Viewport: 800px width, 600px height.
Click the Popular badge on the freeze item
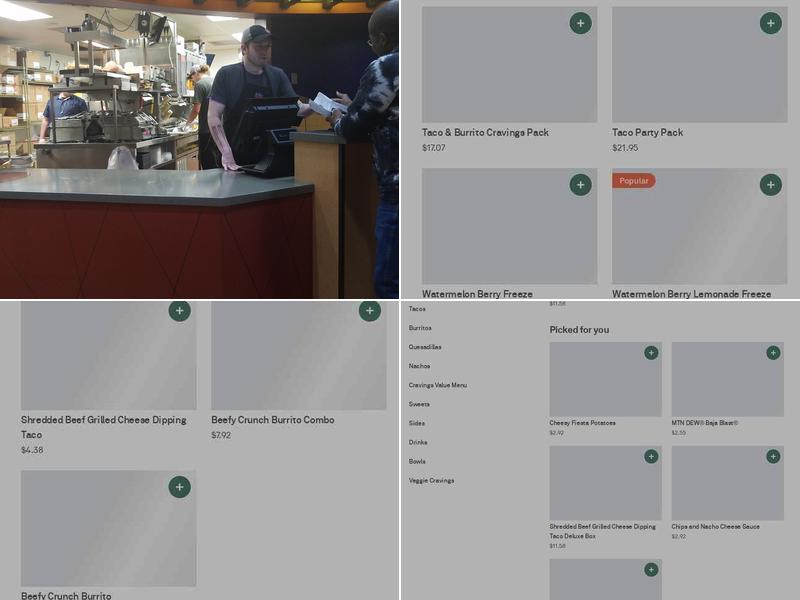tap(633, 181)
